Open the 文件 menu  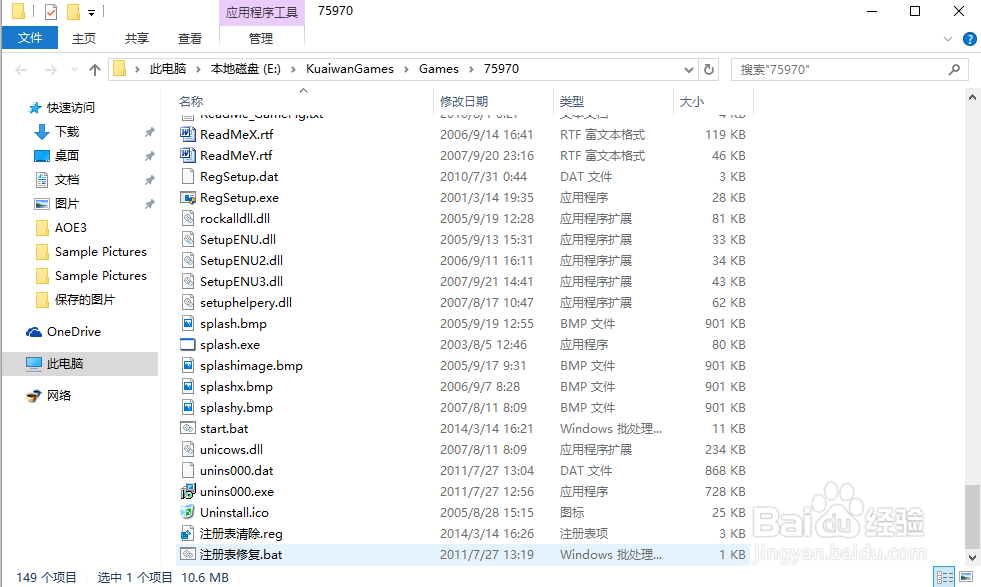[x=29, y=37]
